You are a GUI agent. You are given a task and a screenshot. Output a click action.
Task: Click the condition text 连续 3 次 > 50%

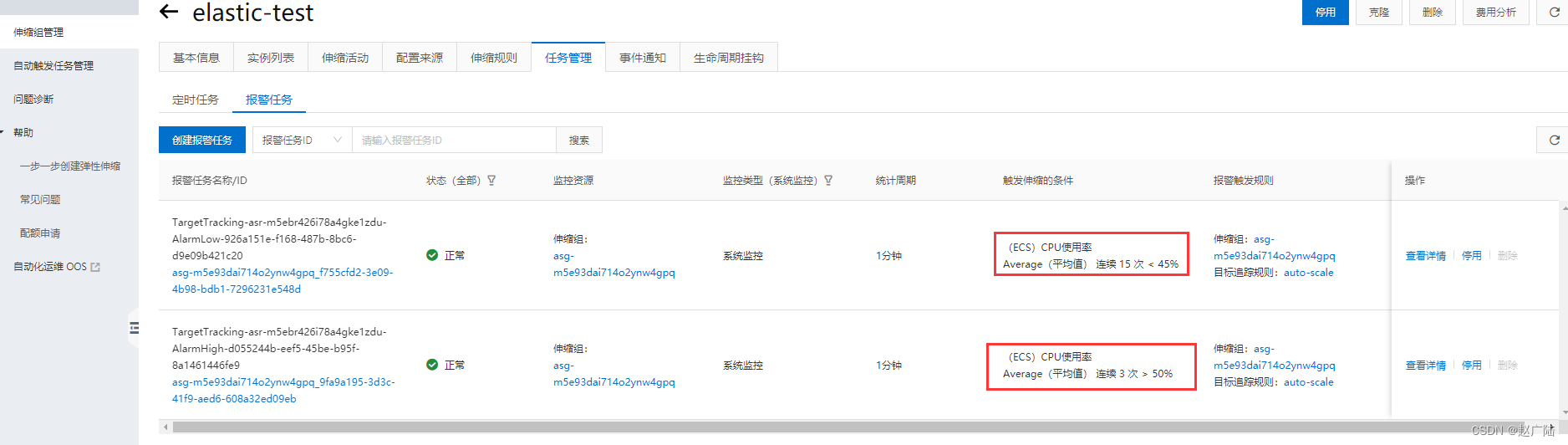(1134, 374)
